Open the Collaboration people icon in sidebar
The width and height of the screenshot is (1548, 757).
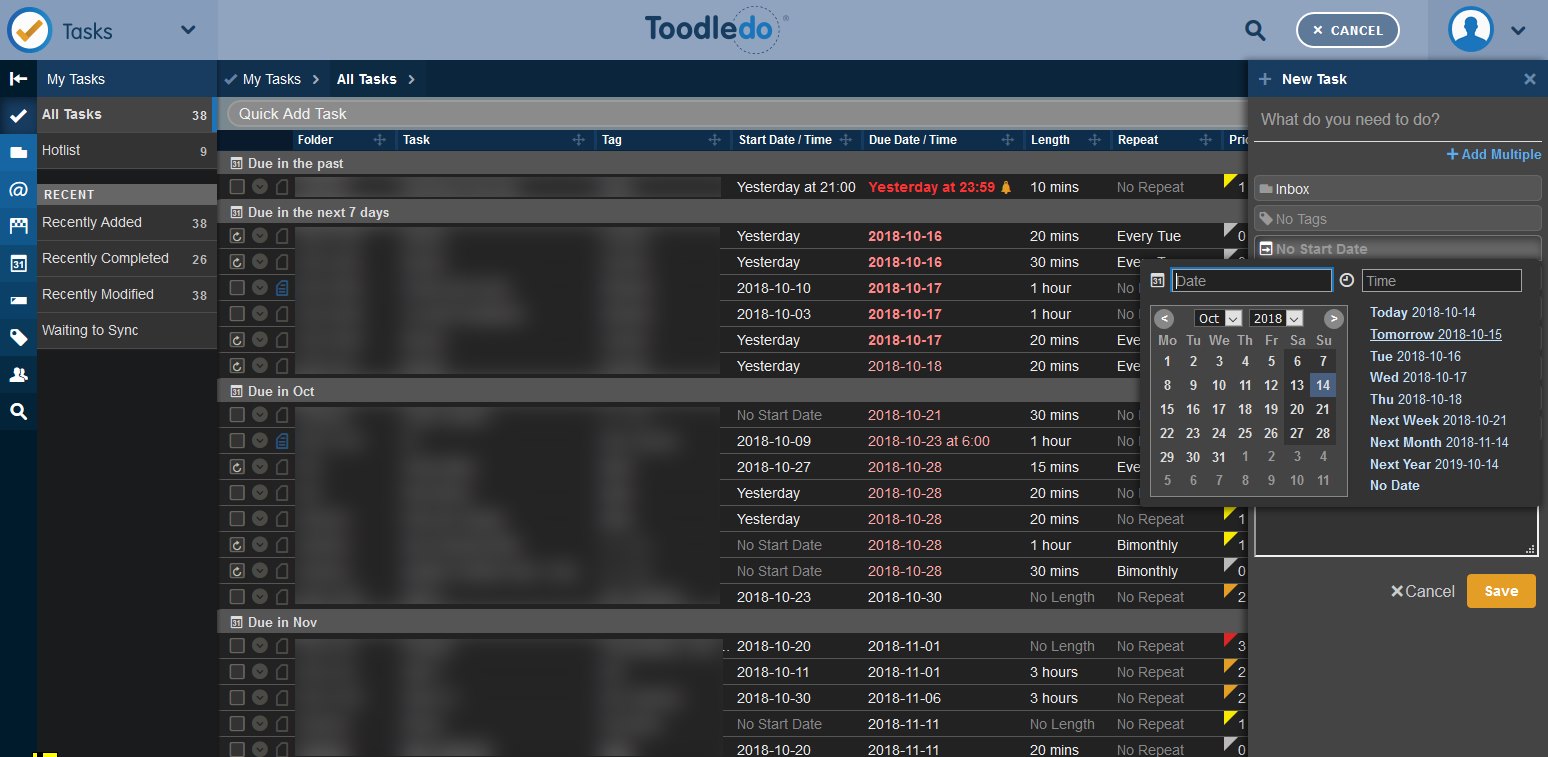pos(17,374)
